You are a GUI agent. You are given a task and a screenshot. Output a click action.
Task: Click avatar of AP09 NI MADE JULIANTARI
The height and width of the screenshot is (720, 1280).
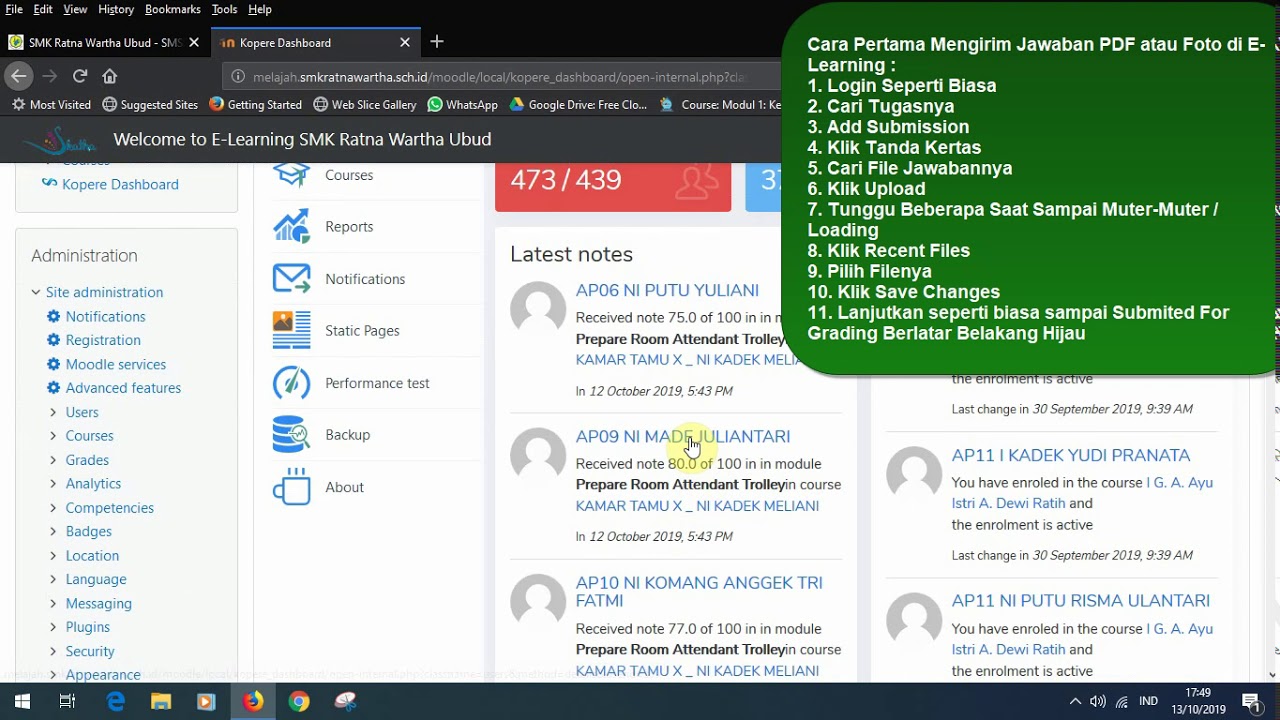538,456
